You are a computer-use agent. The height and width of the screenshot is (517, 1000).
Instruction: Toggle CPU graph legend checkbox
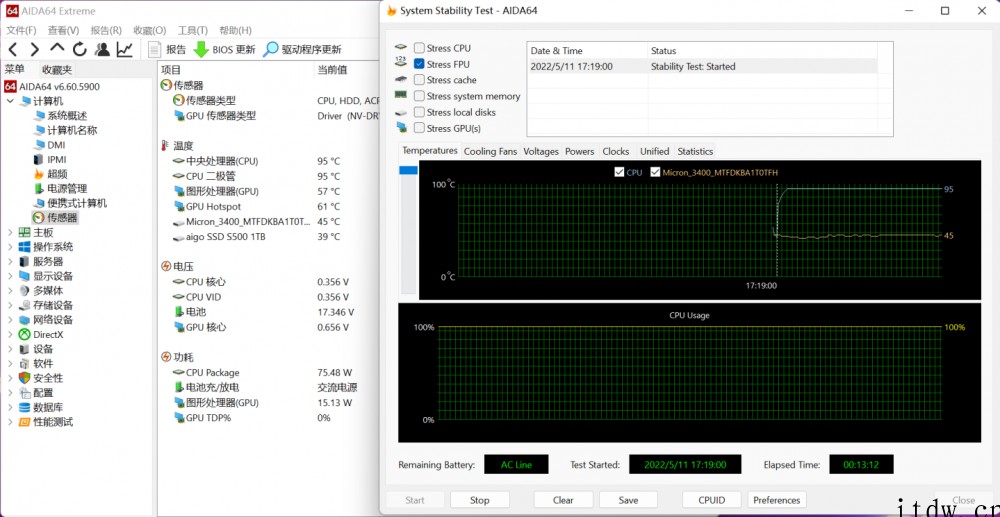tap(619, 172)
